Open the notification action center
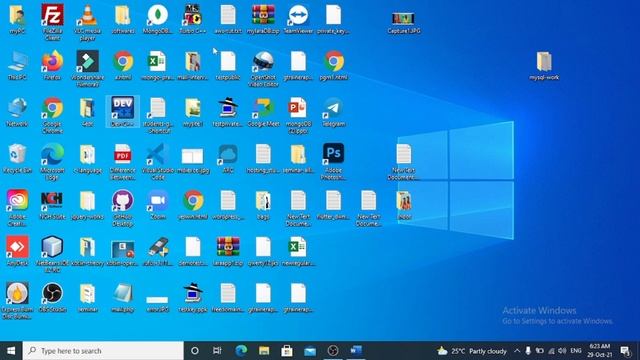Screen dimensions: 640x360 pos(625,351)
